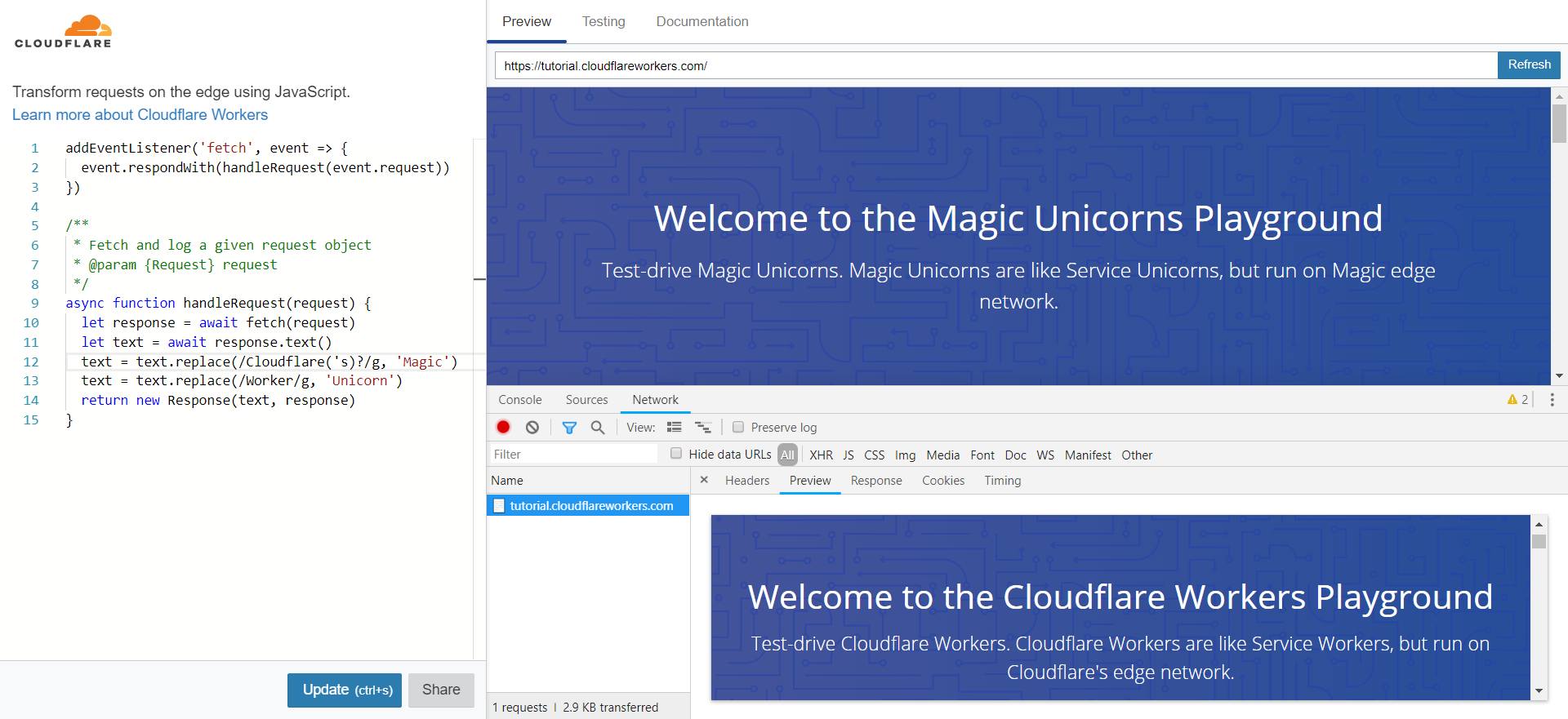
Task: Click the document icon beside tutorial.cloudflareworkers.com
Action: pyautogui.click(x=499, y=506)
